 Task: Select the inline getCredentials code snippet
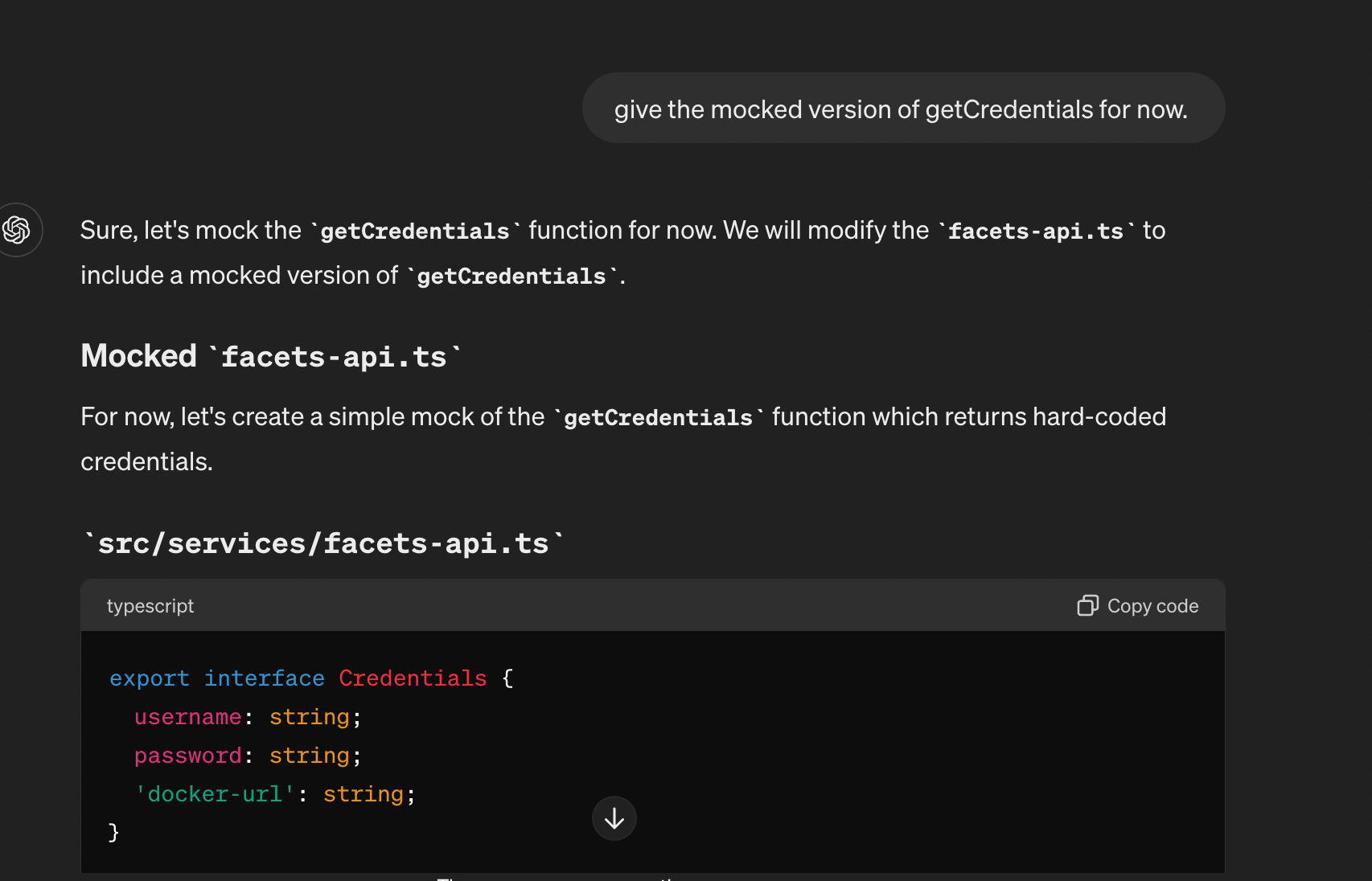[x=414, y=231]
